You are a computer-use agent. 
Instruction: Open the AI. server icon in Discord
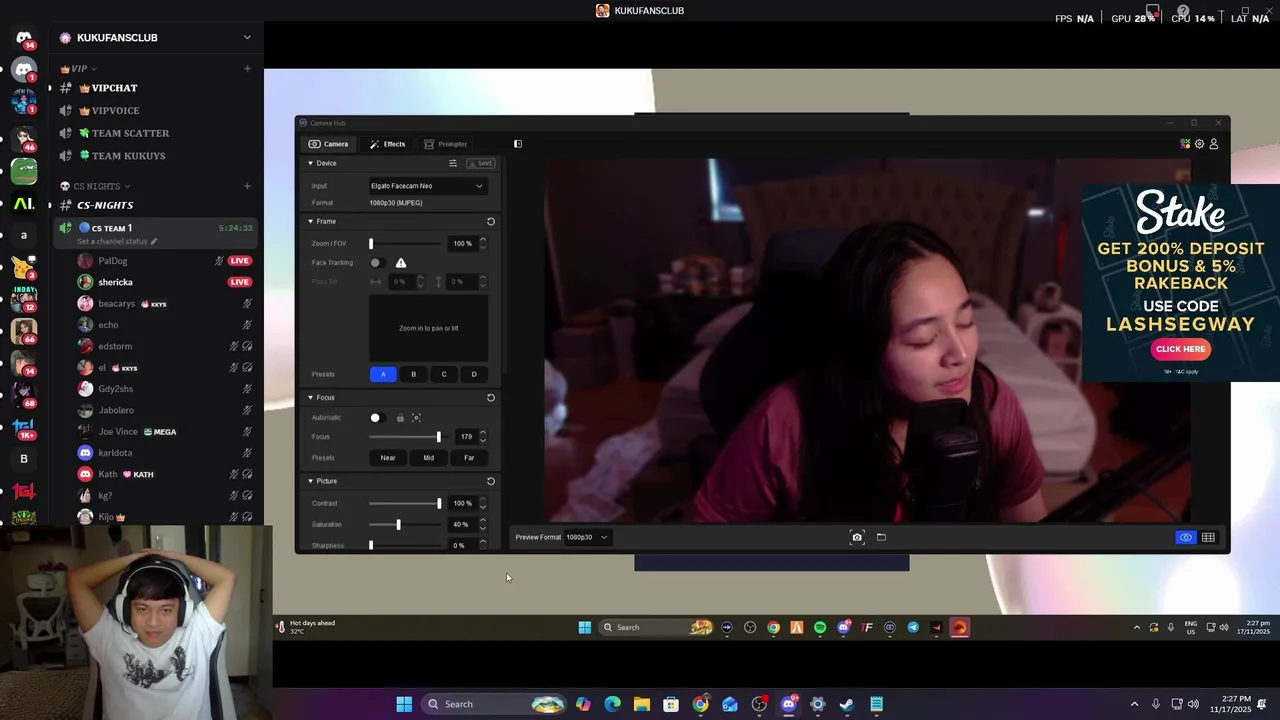click(x=24, y=203)
